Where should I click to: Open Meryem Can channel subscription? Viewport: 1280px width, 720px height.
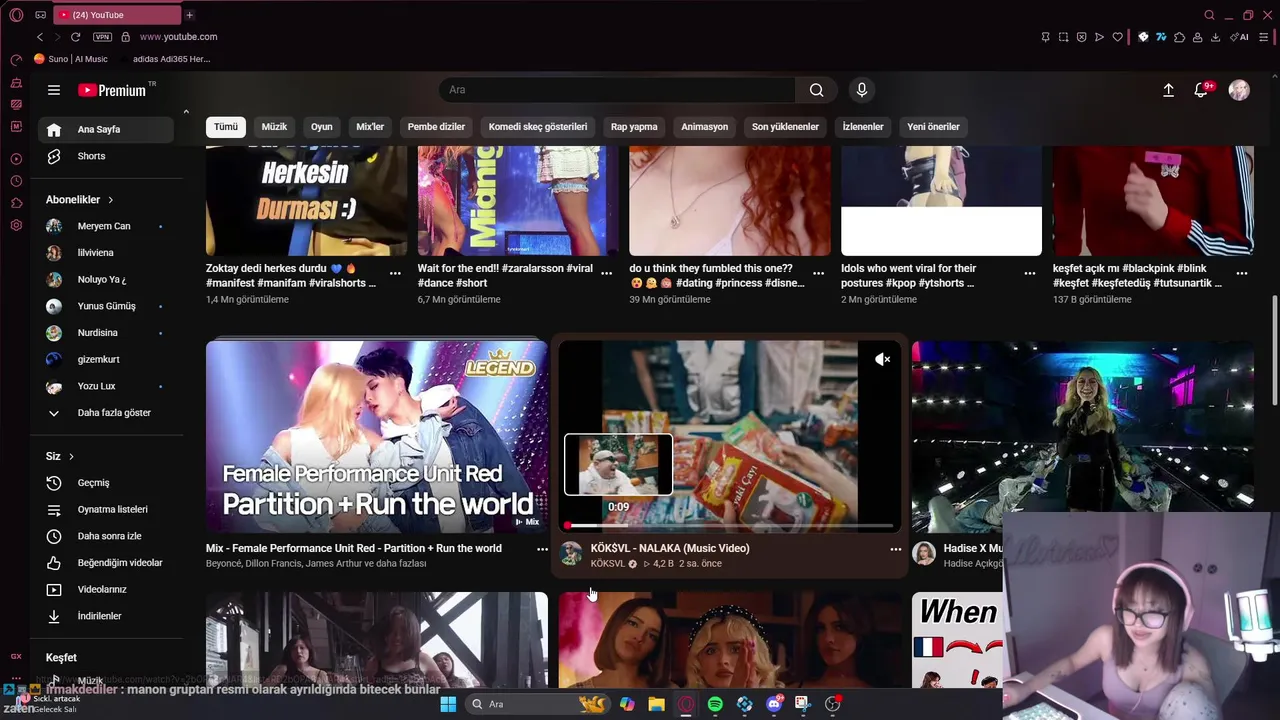pyautogui.click(x=105, y=226)
